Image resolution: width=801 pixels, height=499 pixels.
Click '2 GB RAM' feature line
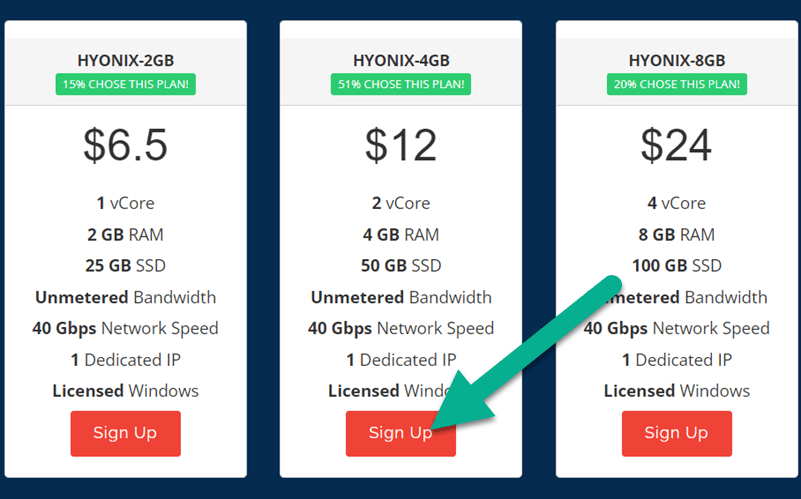125,235
